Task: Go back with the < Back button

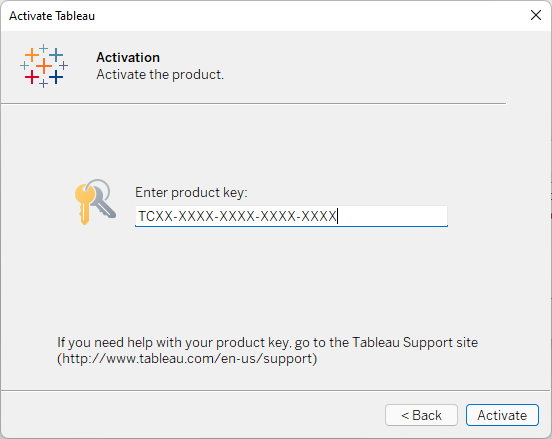Action: click(421, 415)
